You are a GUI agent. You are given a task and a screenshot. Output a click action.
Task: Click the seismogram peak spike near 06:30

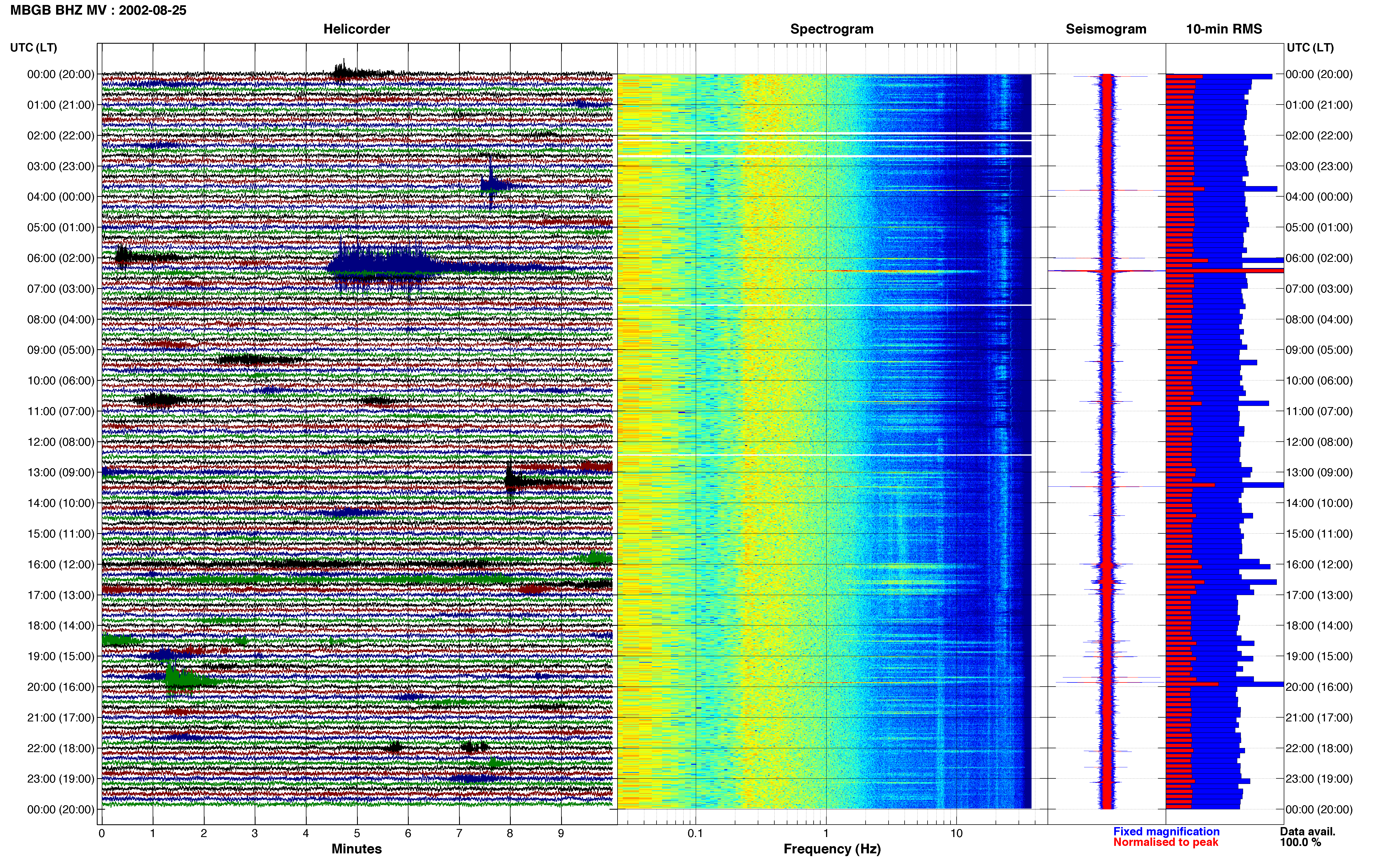pos(1107,271)
